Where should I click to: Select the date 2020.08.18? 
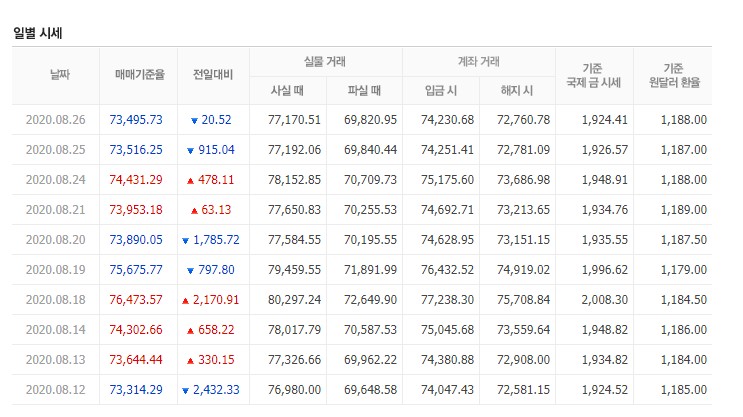click(55, 299)
